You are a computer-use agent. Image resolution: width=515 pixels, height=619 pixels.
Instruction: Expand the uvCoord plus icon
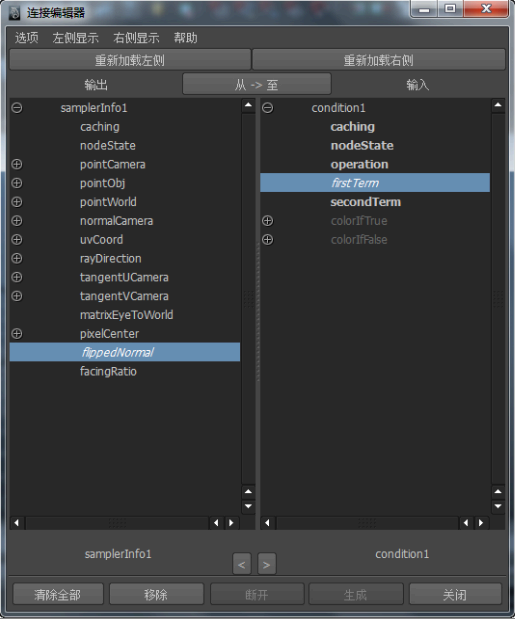tap(17, 240)
